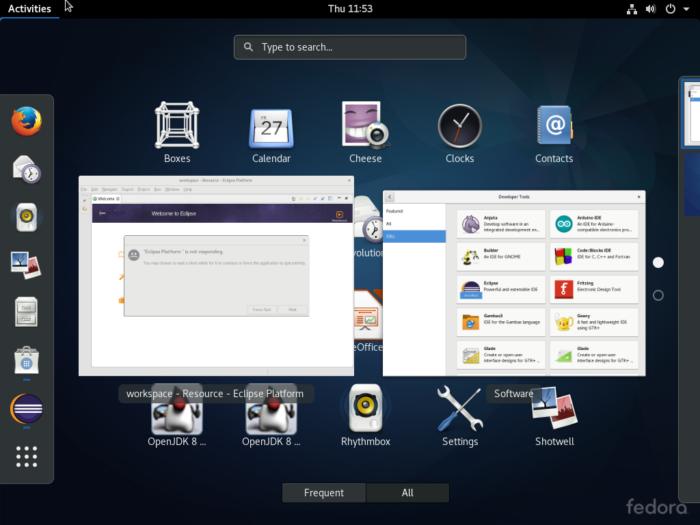Open power icon in top bar
This screenshot has width=700, height=525.
[x=670, y=9]
